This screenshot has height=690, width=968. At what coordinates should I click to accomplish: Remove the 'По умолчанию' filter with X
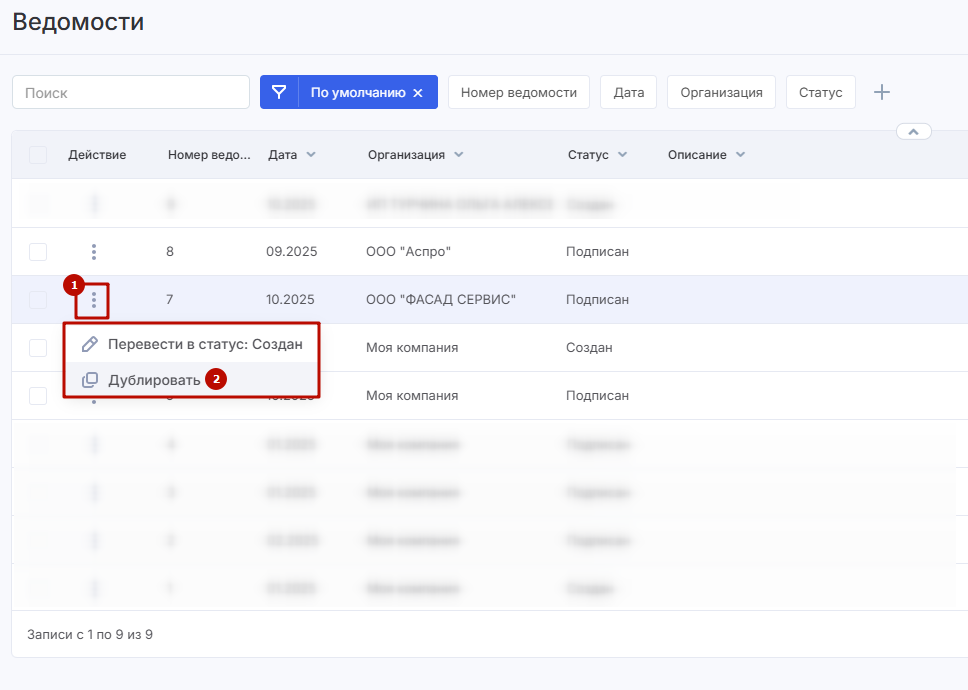pos(418,93)
